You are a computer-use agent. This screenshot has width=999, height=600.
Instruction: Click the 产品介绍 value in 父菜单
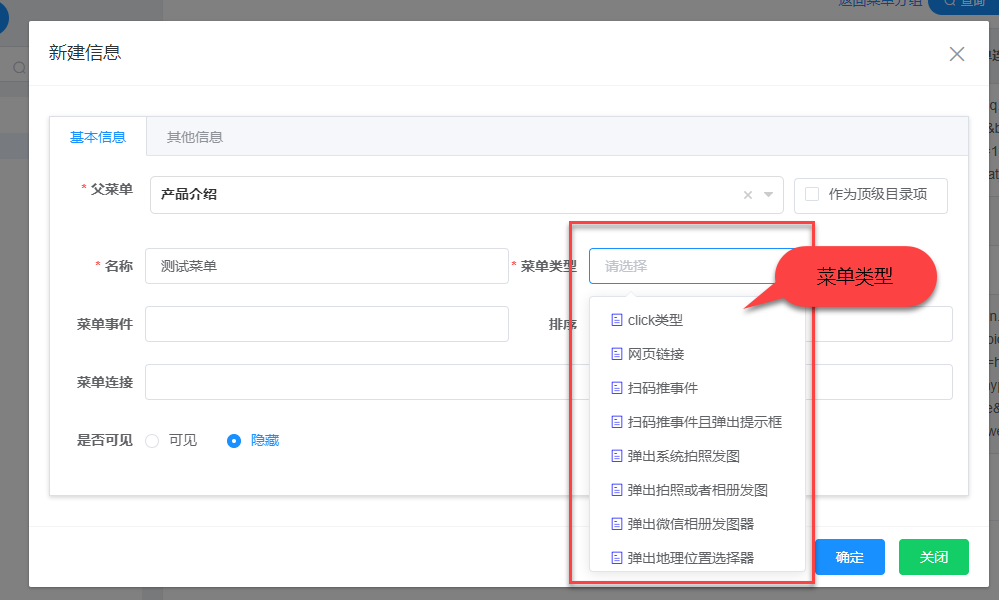(x=189, y=194)
